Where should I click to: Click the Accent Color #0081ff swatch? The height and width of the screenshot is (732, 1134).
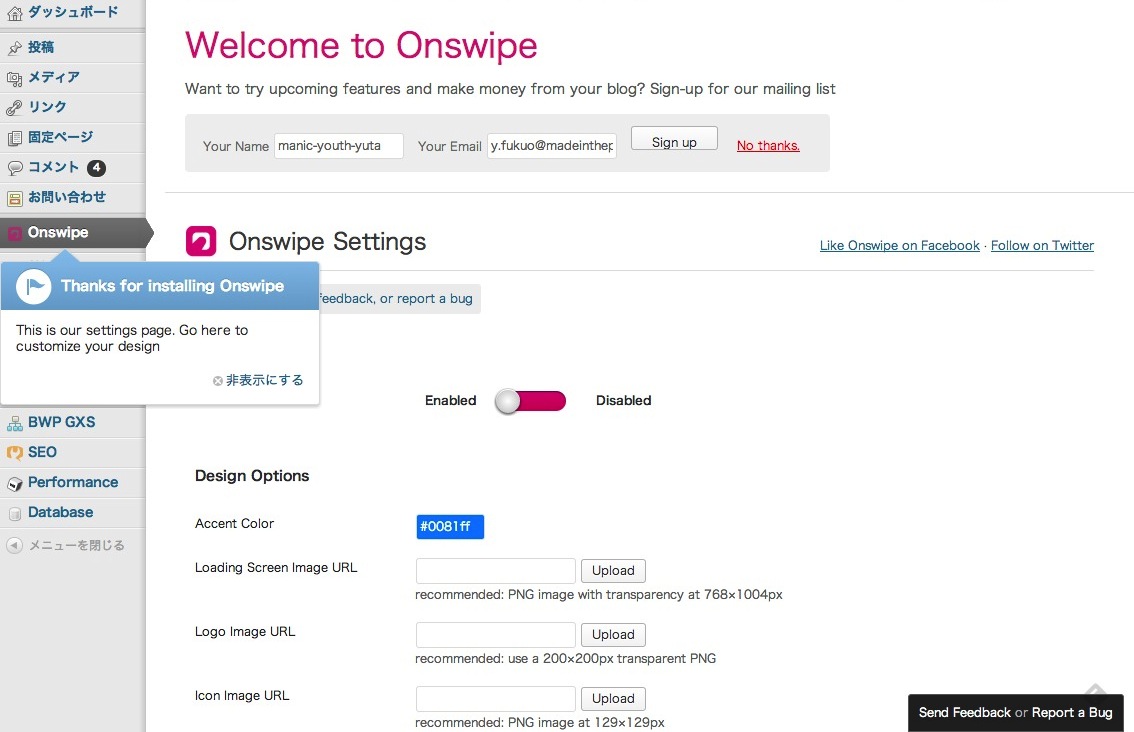450,527
